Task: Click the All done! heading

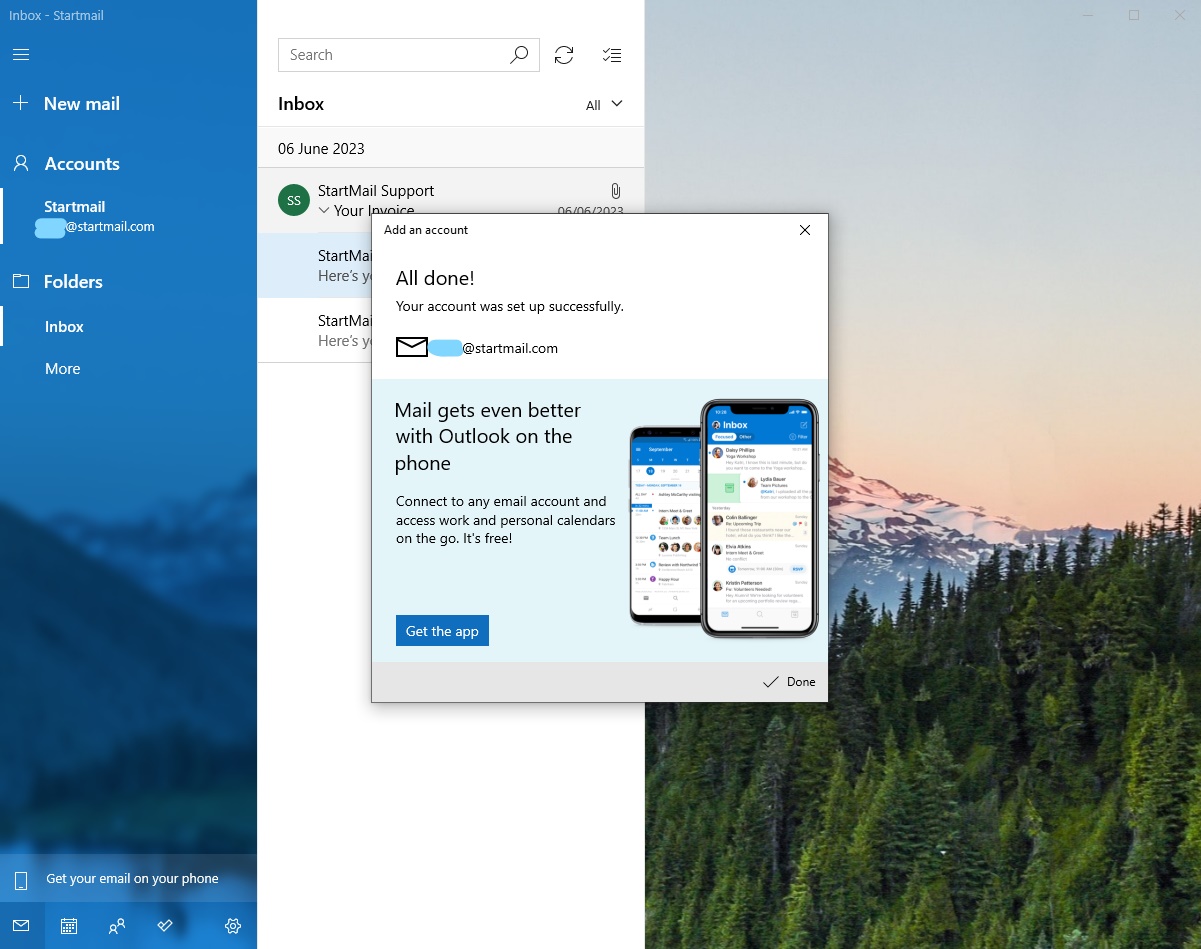Action: coord(435,278)
